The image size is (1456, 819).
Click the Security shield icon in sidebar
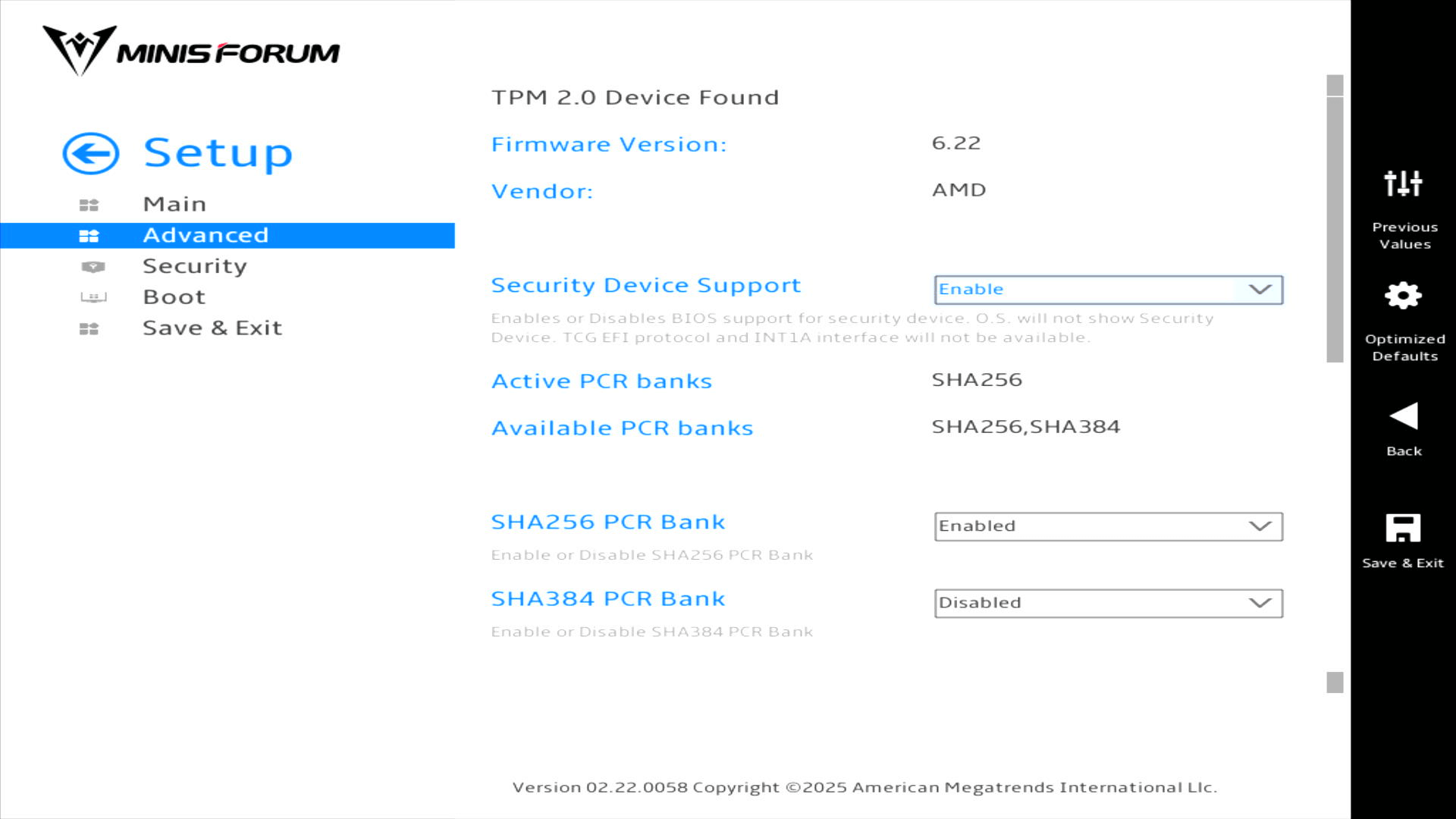(93, 267)
